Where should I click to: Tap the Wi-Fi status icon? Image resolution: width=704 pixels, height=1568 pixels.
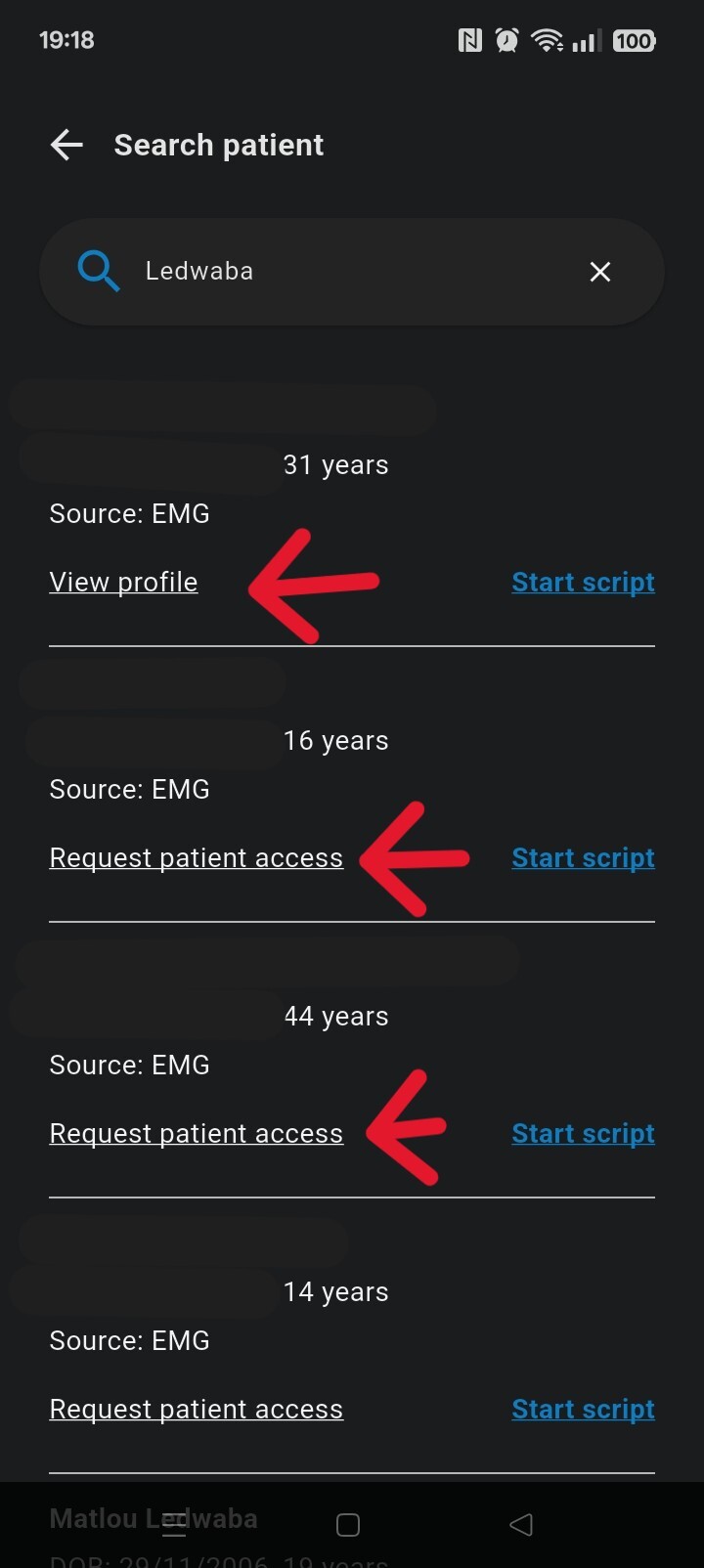point(546,40)
